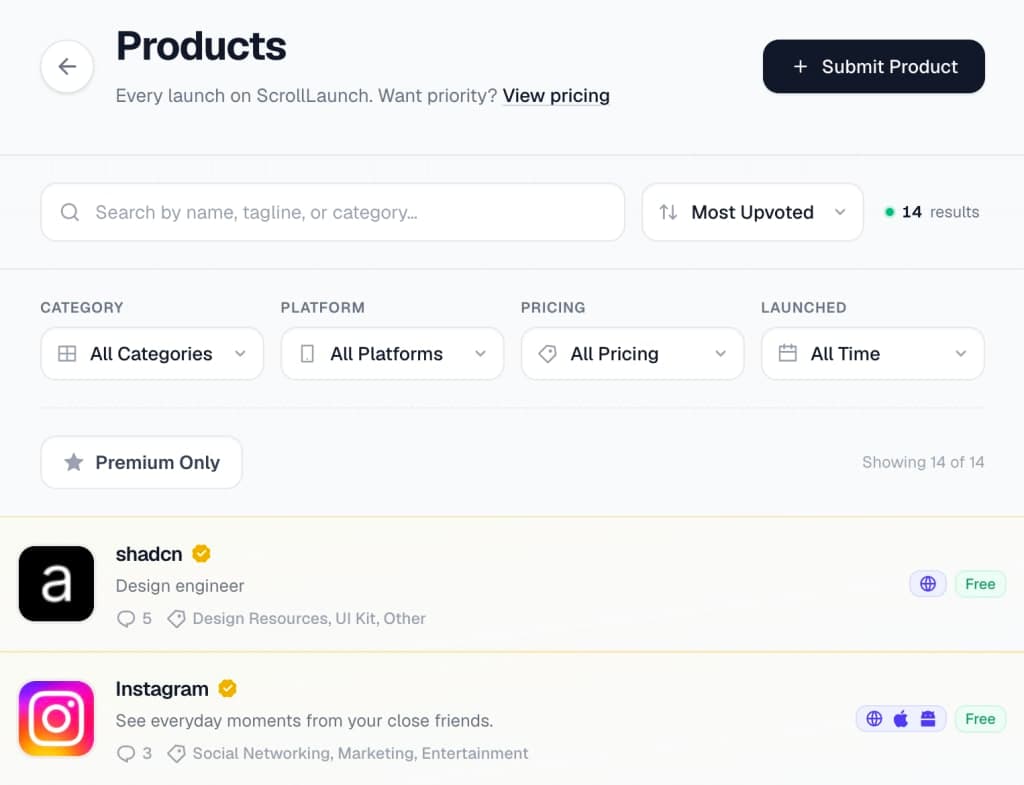Click the green results indicator dot
Image resolution: width=1024 pixels, height=785 pixels.
[889, 212]
